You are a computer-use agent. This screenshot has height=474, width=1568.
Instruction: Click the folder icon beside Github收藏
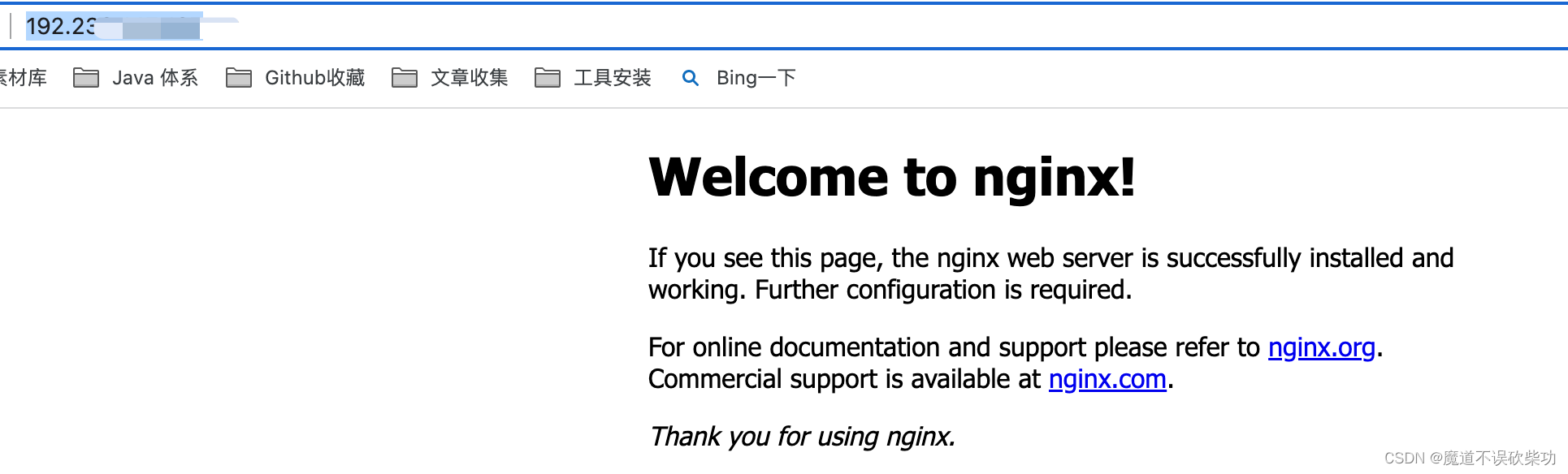(239, 78)
